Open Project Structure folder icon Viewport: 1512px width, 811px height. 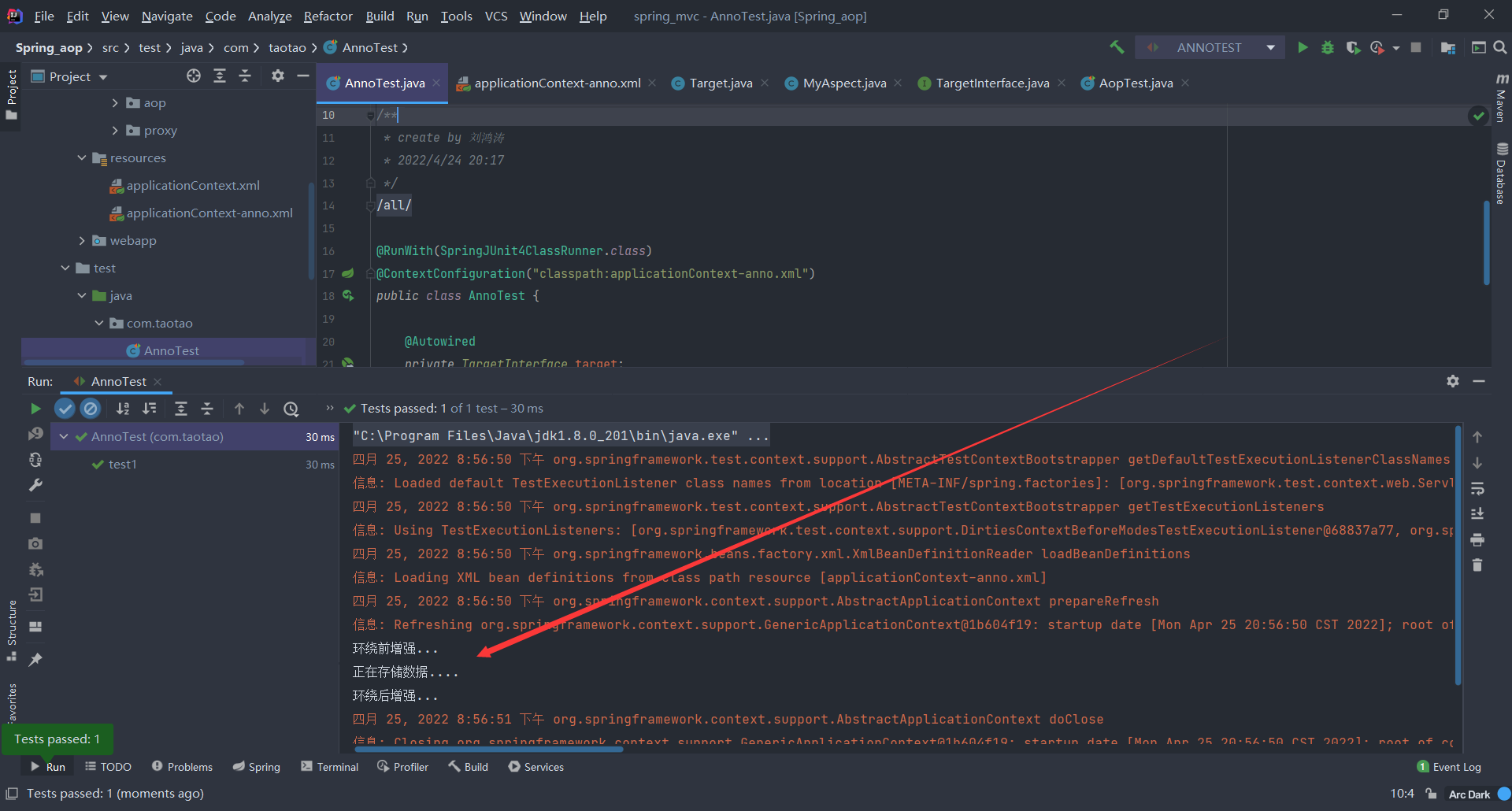pyautogui.click(x=1447, y=47)
